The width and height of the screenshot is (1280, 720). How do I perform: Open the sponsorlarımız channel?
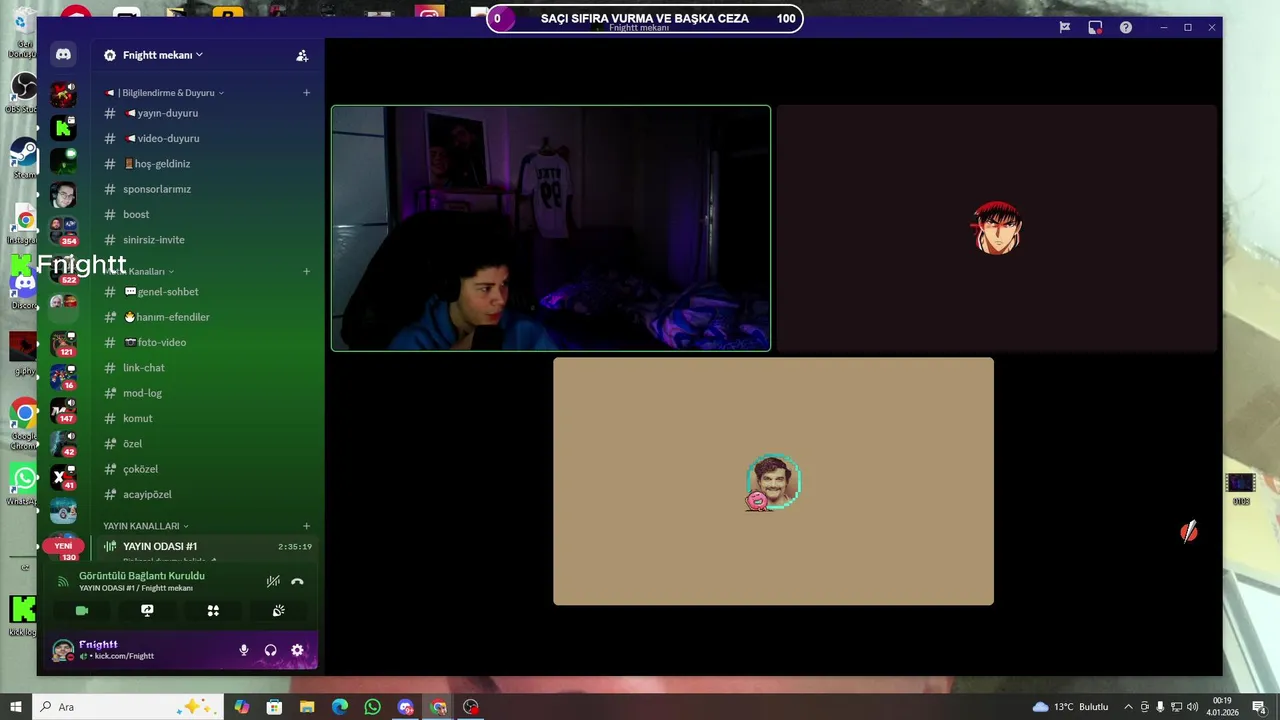207,189
